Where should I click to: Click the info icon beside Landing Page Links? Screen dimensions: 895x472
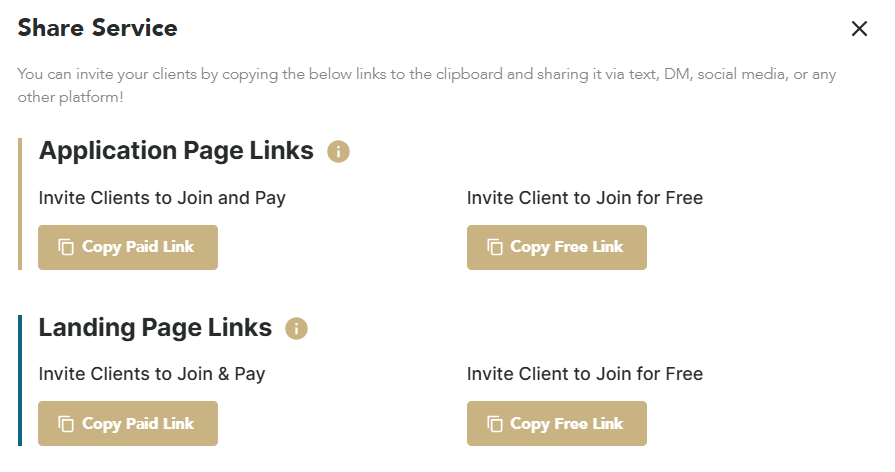pyautogui.click(x=296, y=329)
